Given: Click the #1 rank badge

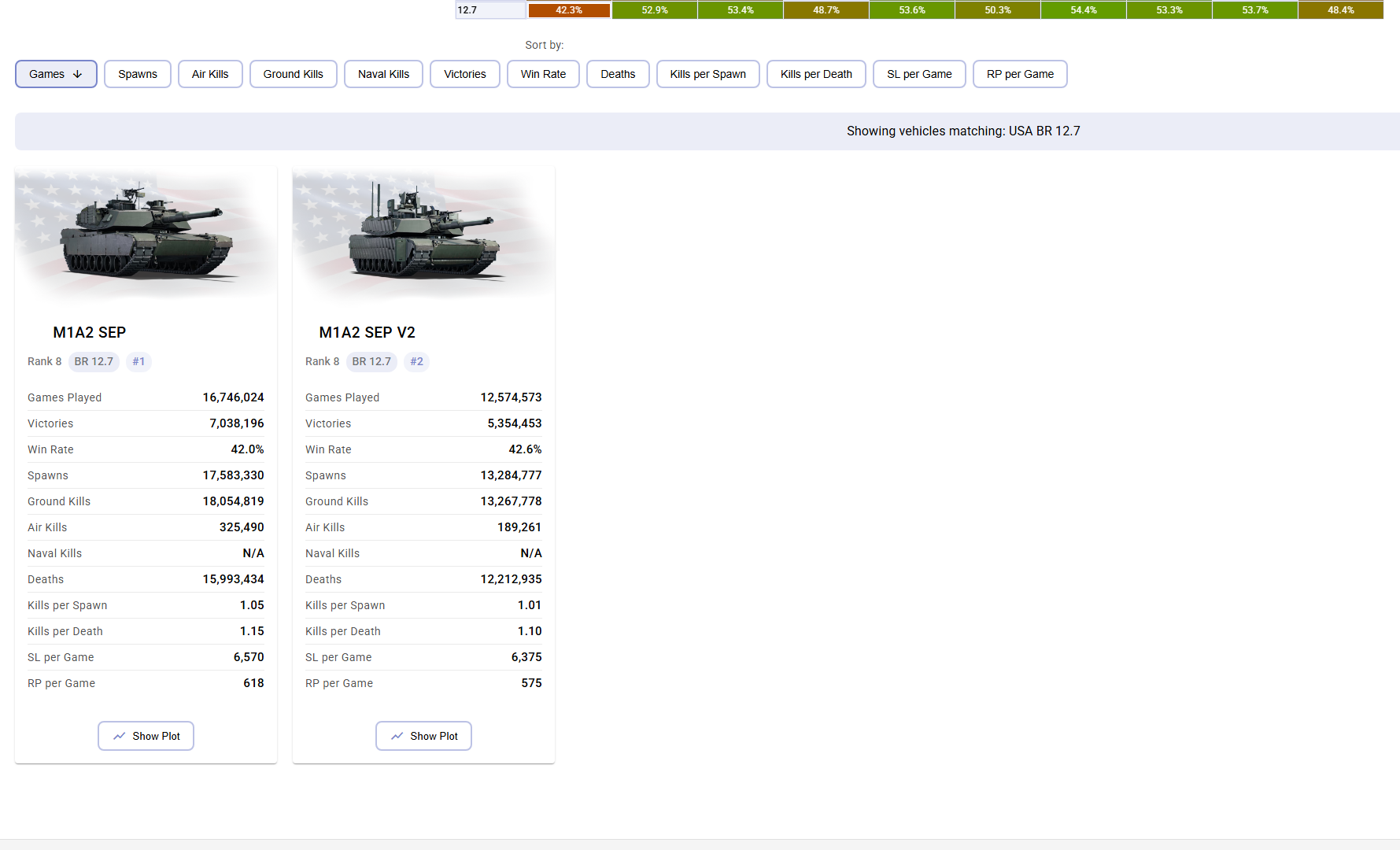Looking at the screenshot, I should (x=139, y=361).
